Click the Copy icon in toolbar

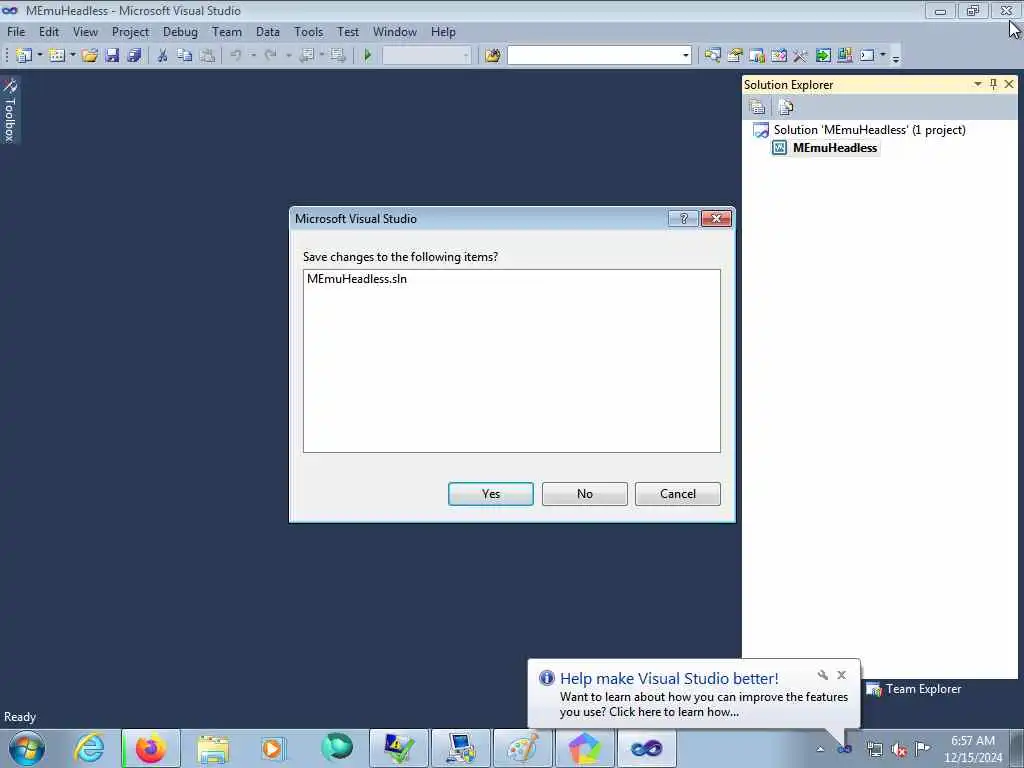click(185, 56)
